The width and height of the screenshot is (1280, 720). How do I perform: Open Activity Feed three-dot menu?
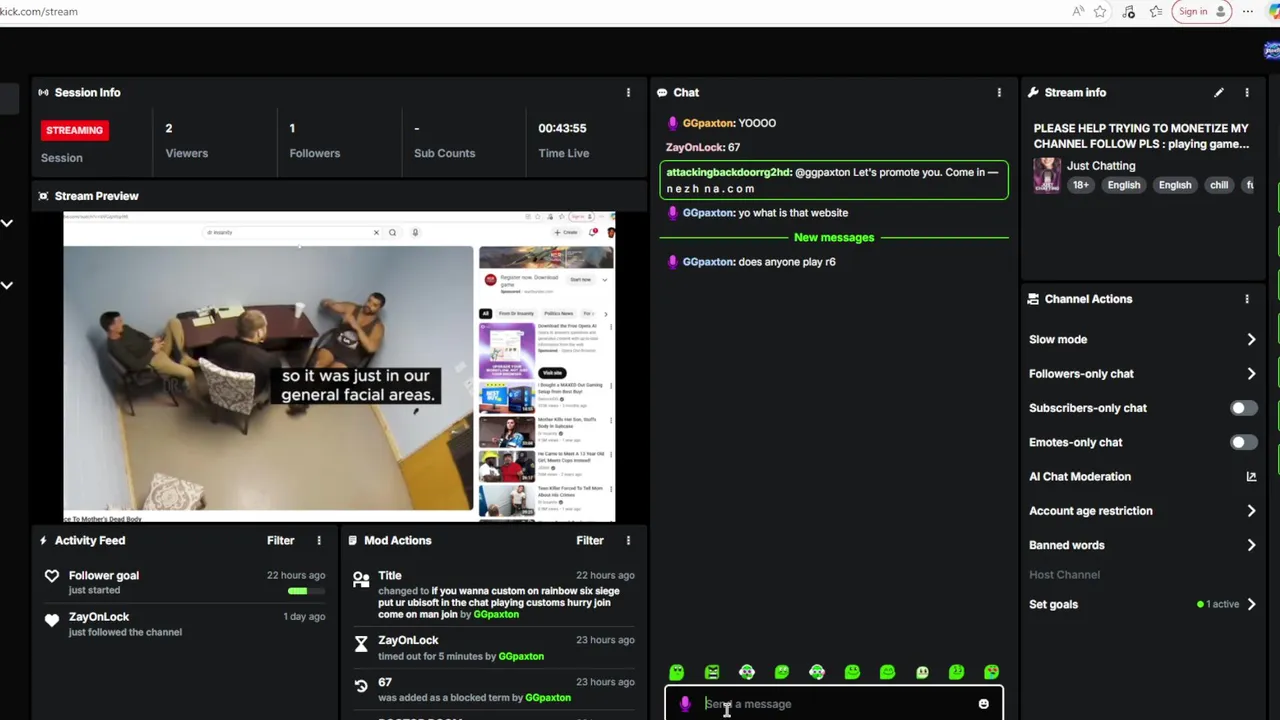click(x=319, y=540)
